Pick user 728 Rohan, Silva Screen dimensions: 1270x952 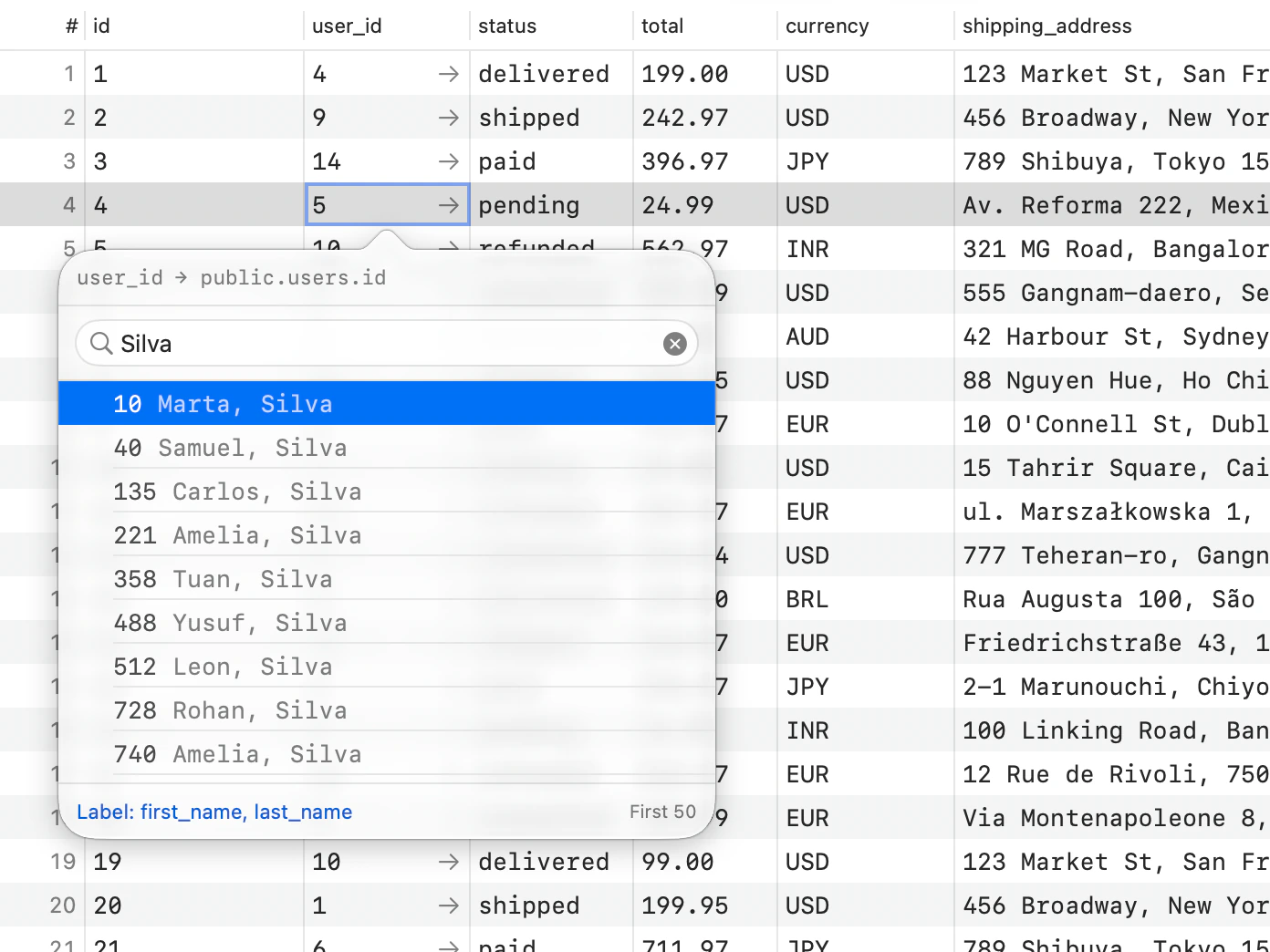coord(387,710)
